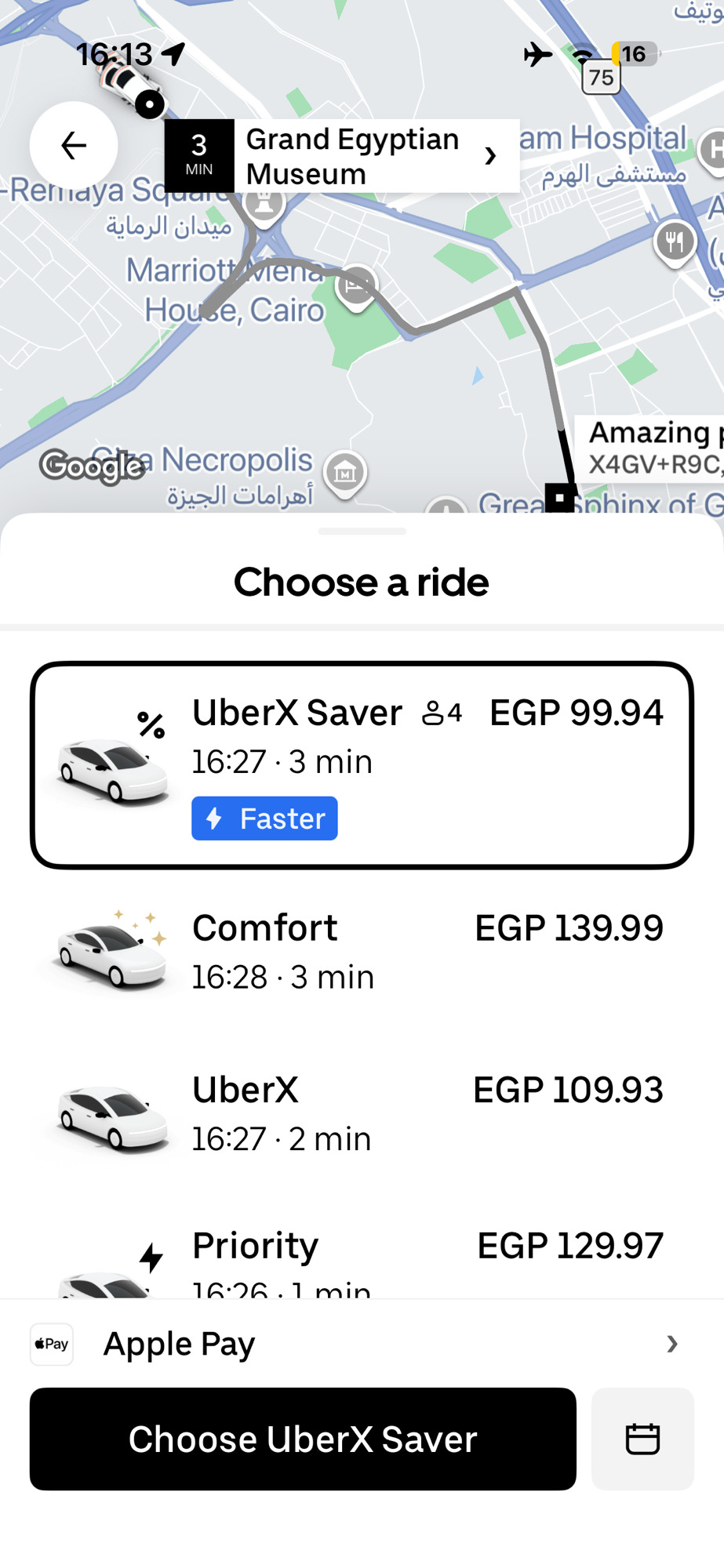This screenshot has height=1568, width=724.
Task: Tap the restaurant pin on map
Action: click(675, 242)
